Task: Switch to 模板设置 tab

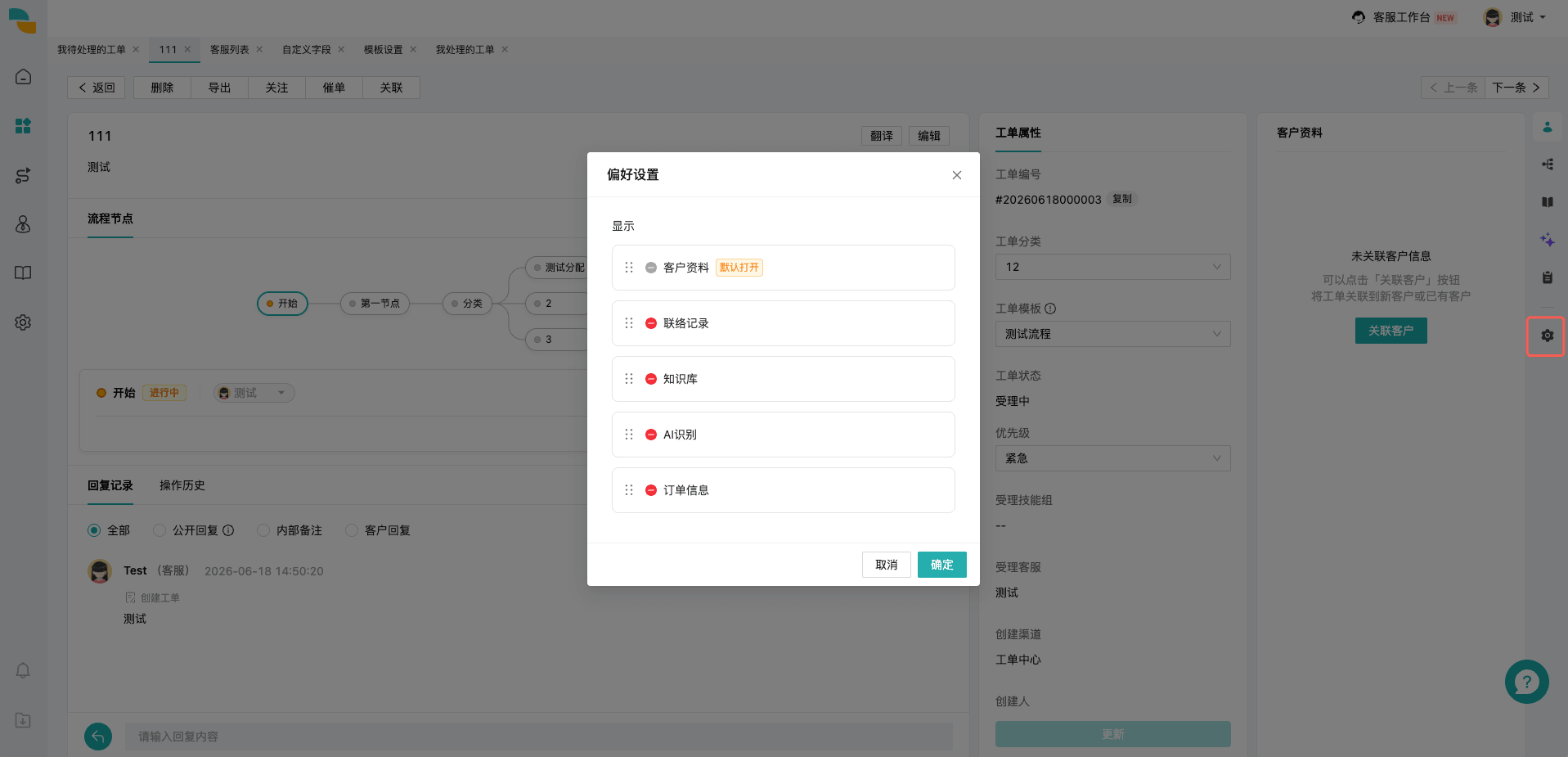Action: (383, 50)
